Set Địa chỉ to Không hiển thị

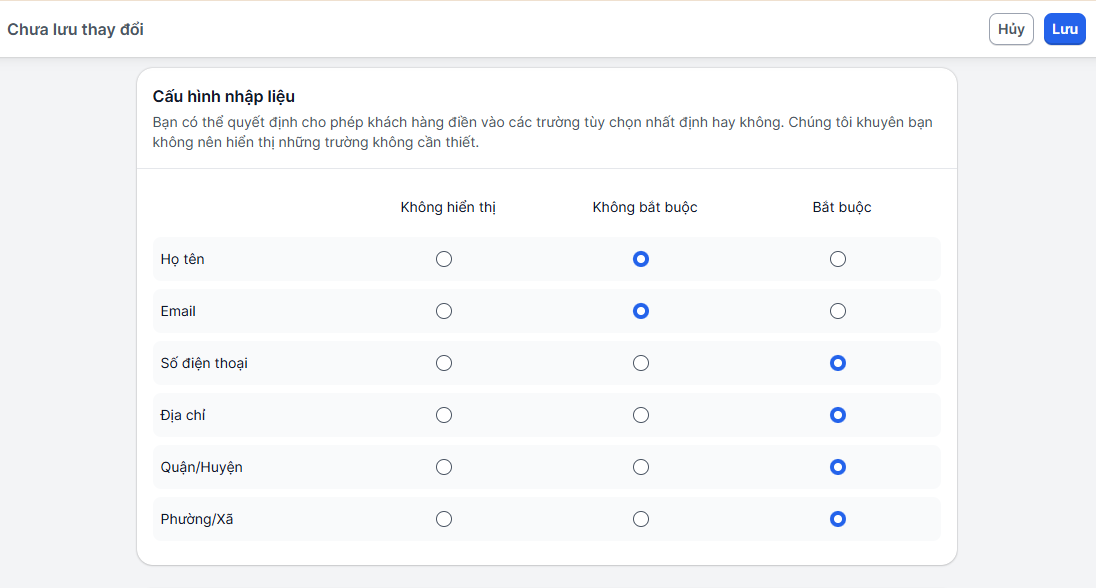point(444,415)
